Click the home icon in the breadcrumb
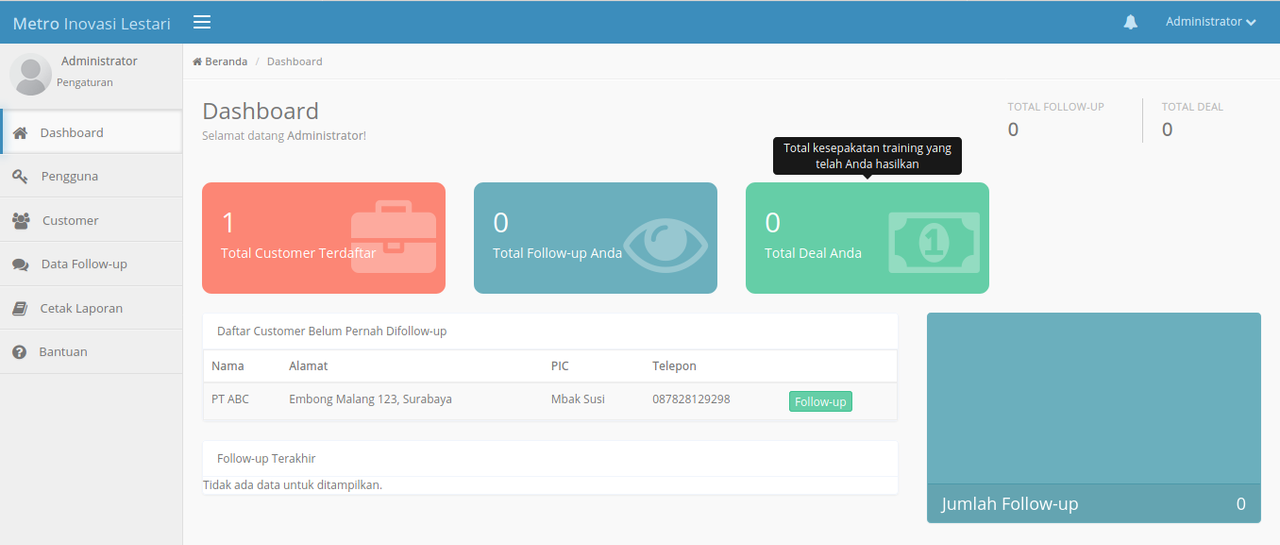Viewport: 1280px width, 545px height. (x=197, y=61)
